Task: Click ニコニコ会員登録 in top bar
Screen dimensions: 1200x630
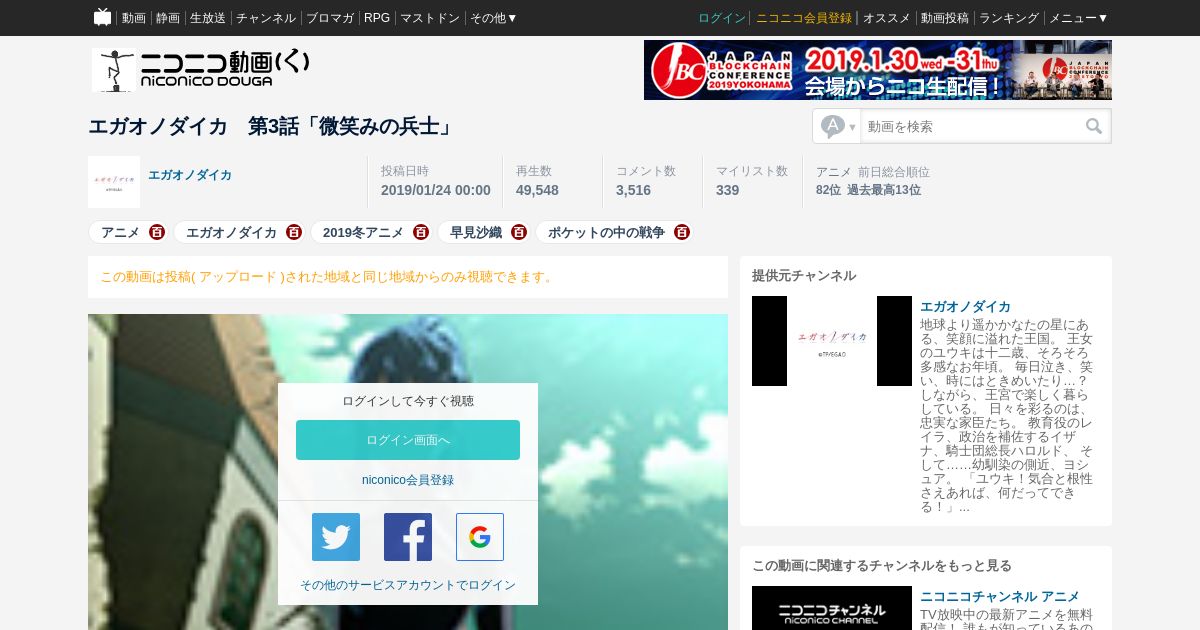Action: click(x=804, y=18)
